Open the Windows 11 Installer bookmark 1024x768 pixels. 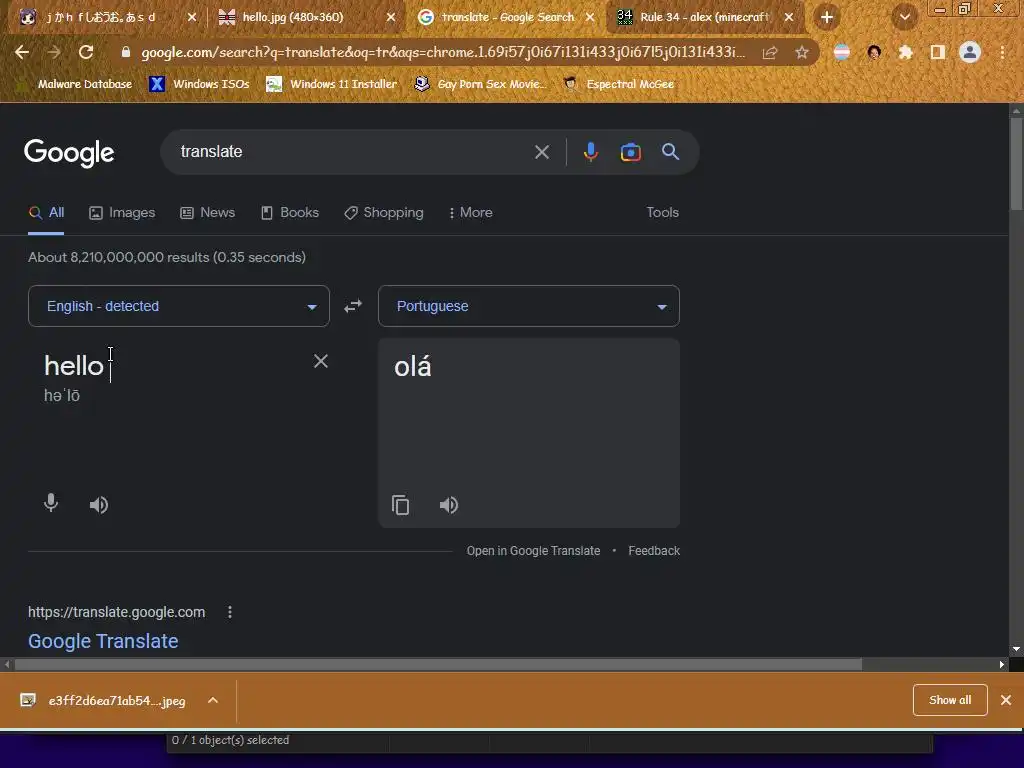(332, 84)
